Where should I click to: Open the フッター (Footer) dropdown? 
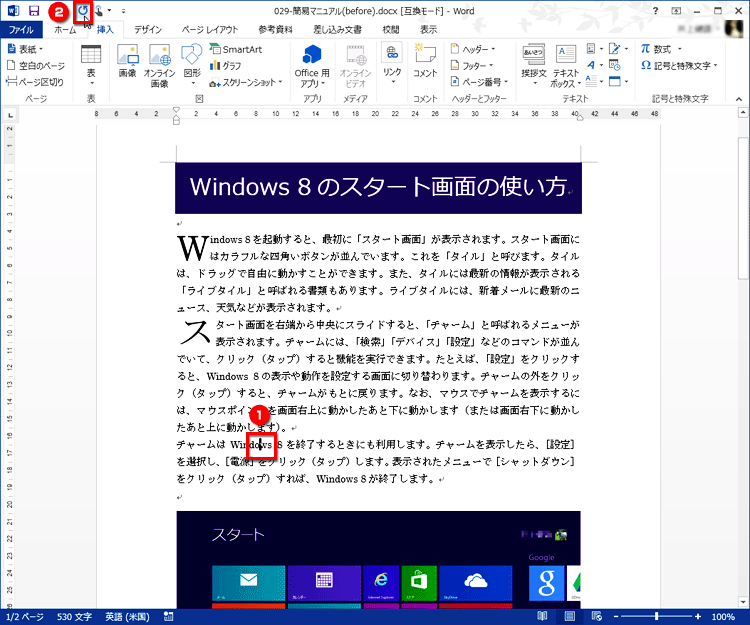coord(472,66)
